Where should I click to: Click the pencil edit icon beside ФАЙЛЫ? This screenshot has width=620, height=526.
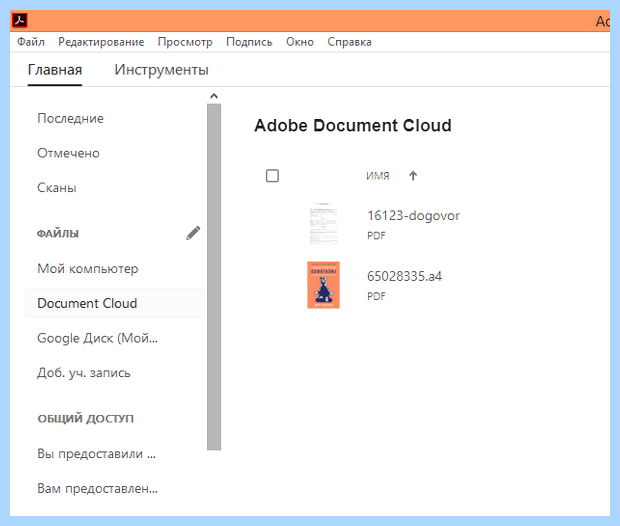click(193, 233)
